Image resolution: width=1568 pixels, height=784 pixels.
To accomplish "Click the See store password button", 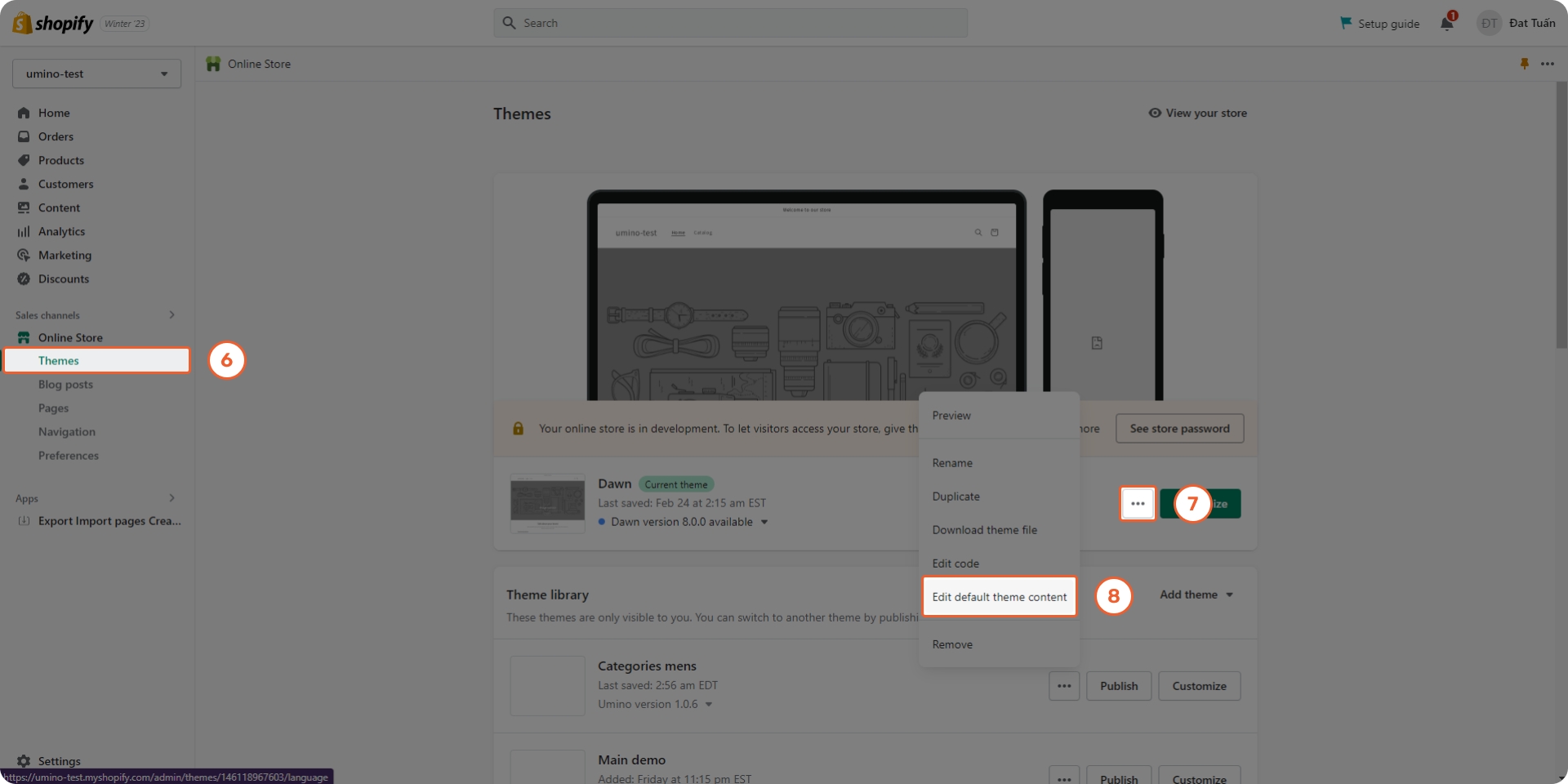I will [1179, 429].
